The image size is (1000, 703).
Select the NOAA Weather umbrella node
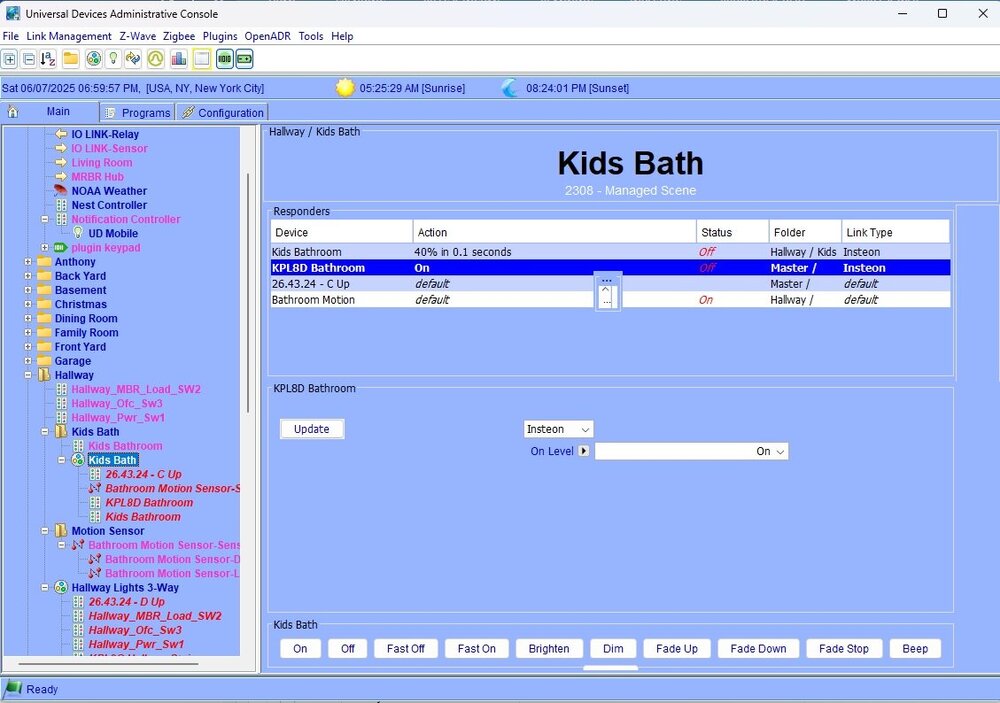[60, 191]
